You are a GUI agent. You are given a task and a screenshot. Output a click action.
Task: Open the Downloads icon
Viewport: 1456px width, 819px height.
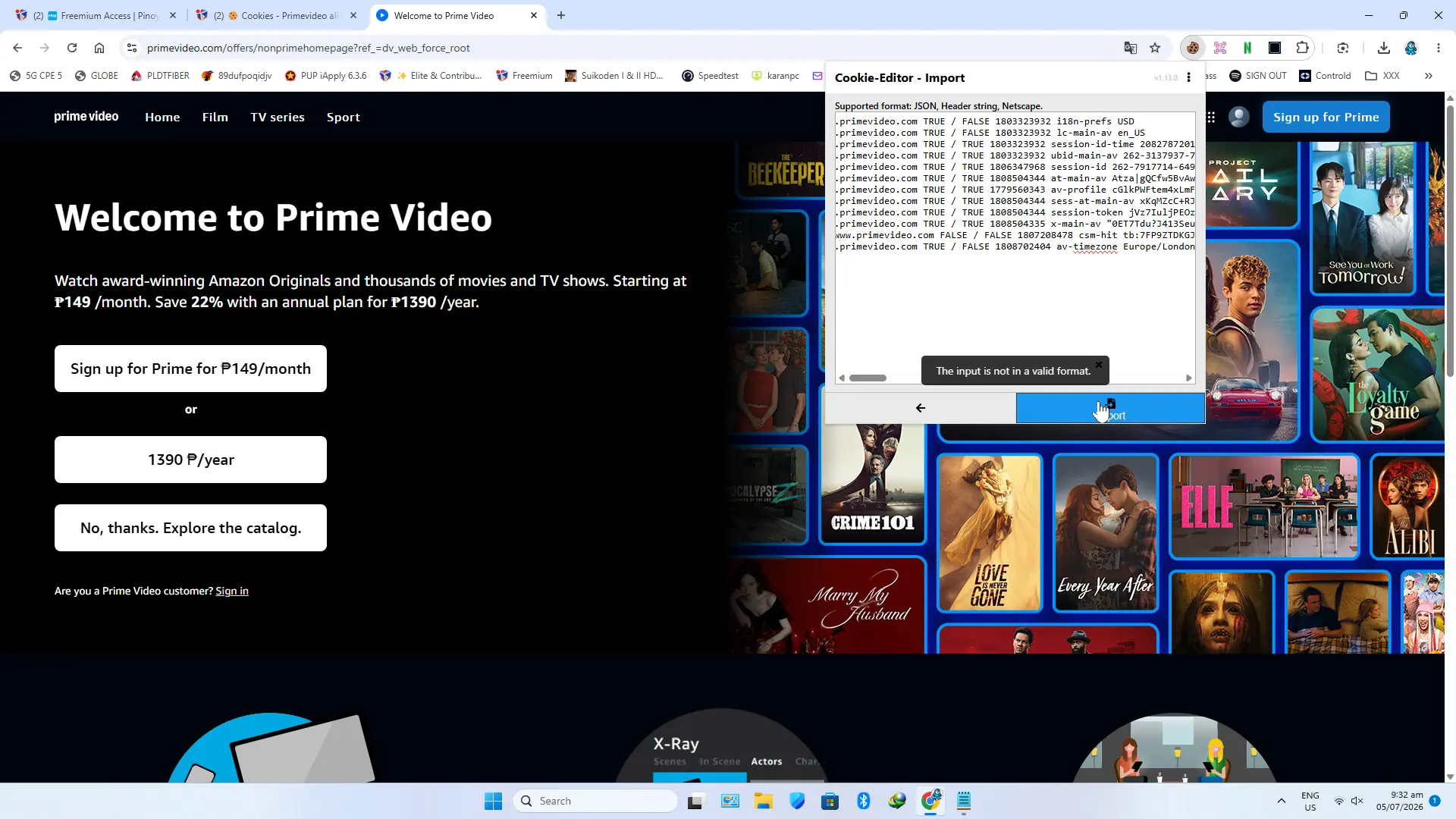(x=1384, y=48)
